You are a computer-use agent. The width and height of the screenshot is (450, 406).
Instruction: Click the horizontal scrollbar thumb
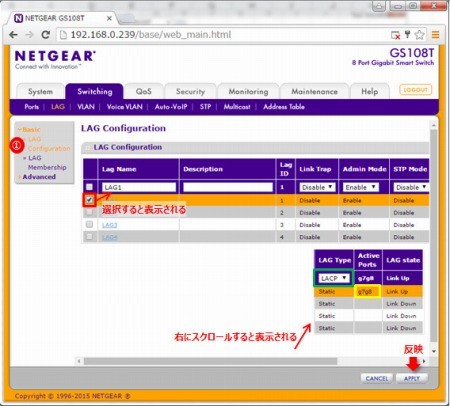(210, 361)
